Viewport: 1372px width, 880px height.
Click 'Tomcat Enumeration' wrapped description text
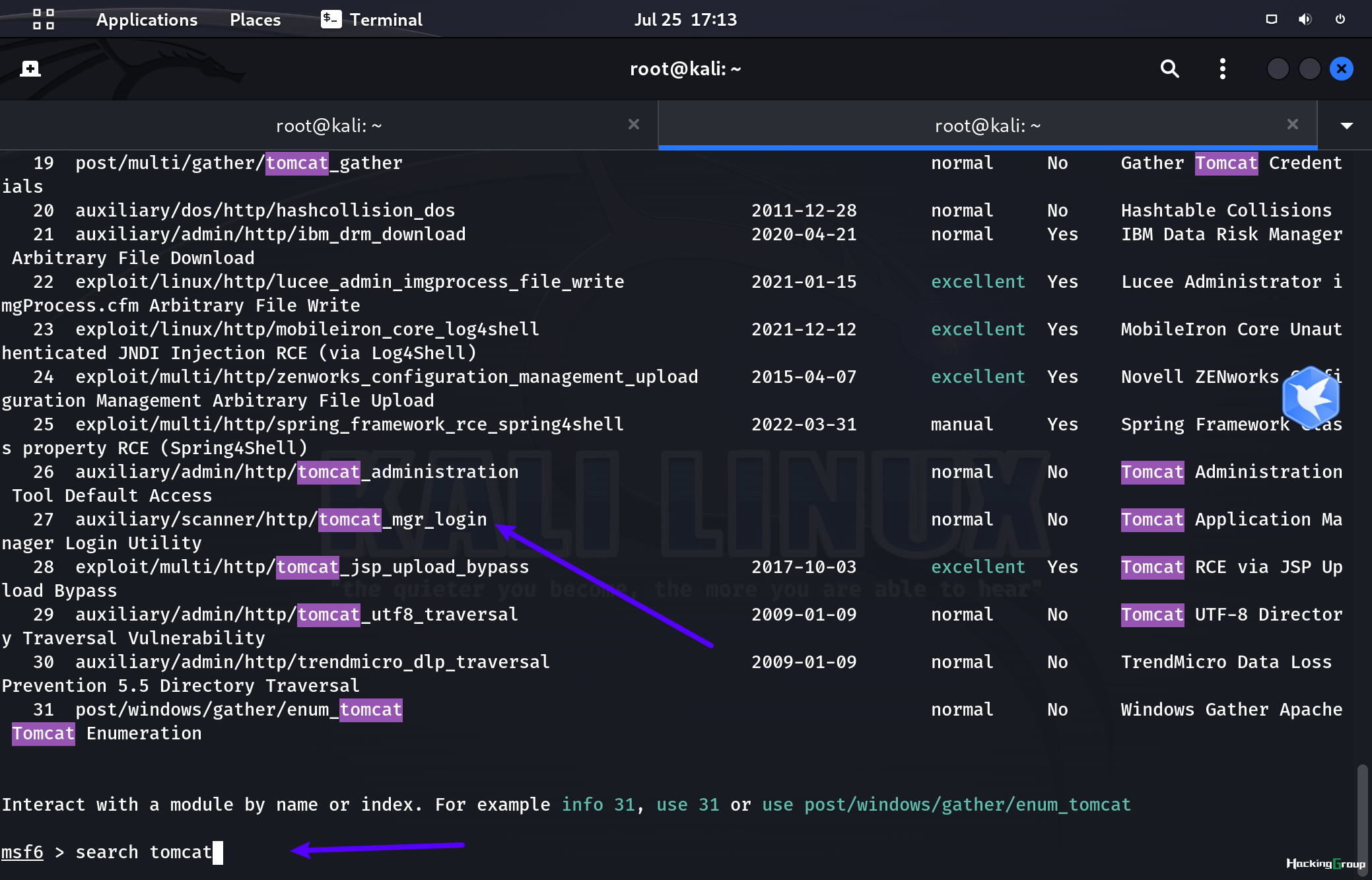click(x=106, y=733)
